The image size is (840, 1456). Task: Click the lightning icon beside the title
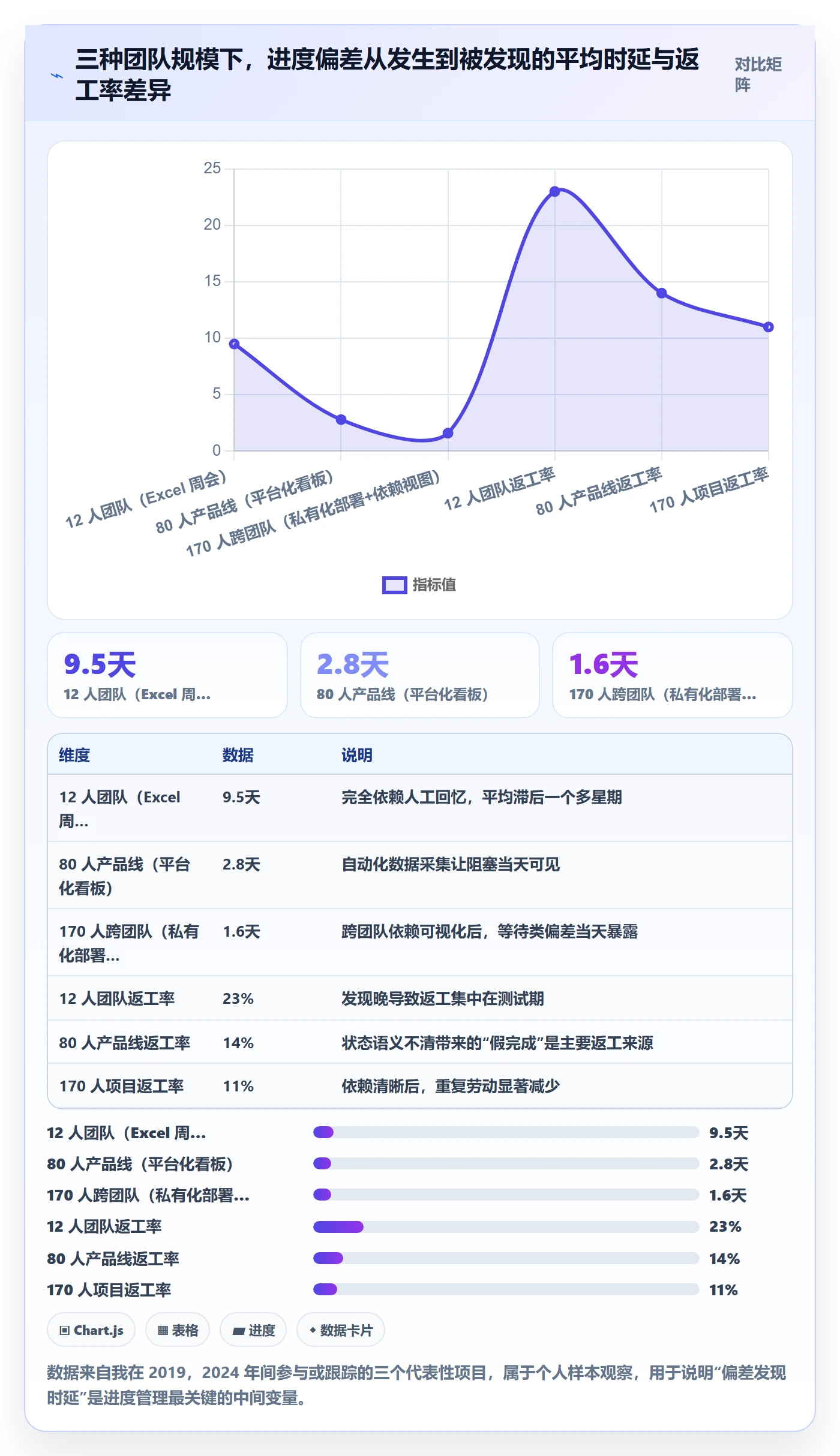(57, 76)
